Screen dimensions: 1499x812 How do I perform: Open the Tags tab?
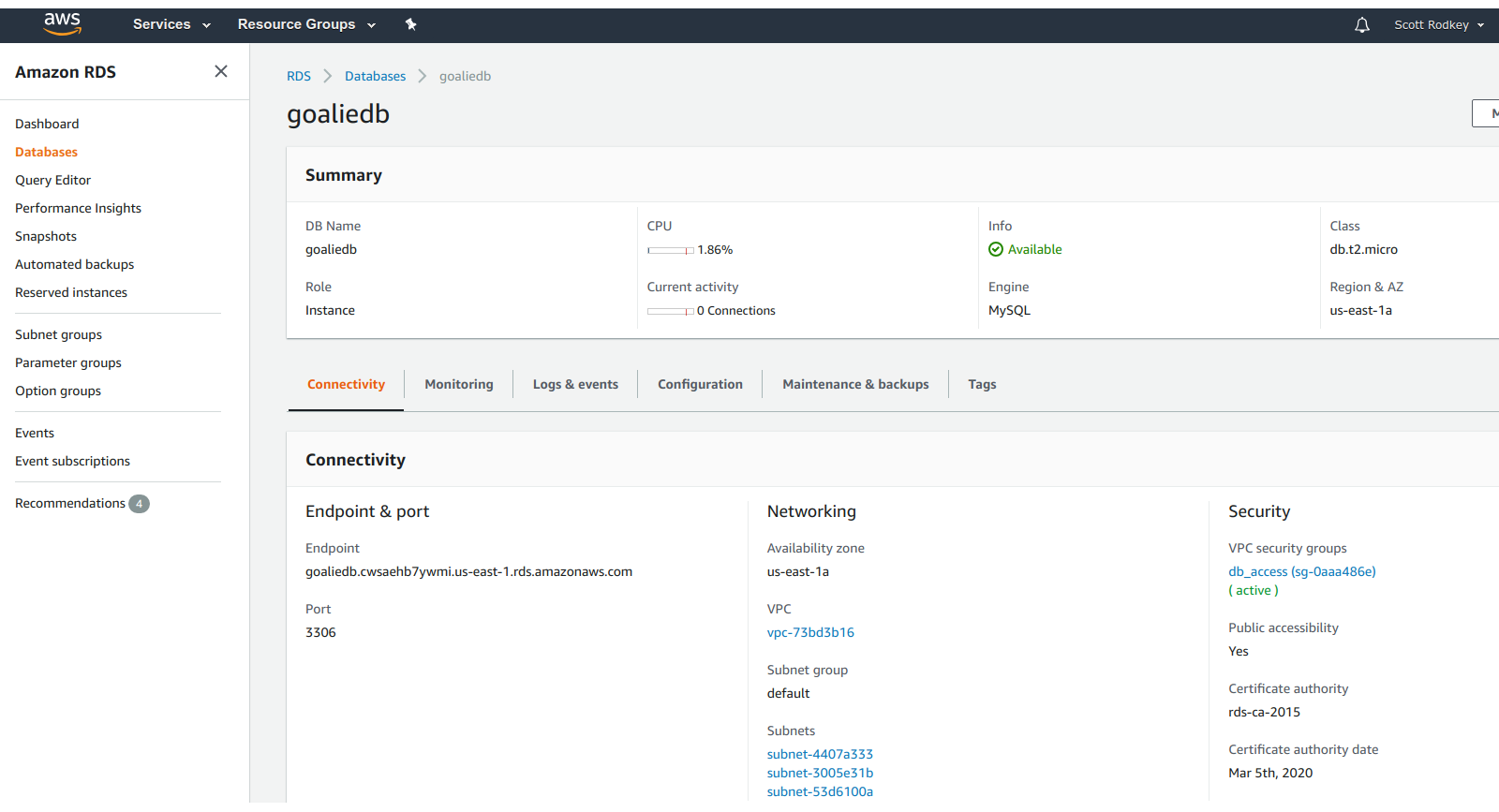(982, 384)
